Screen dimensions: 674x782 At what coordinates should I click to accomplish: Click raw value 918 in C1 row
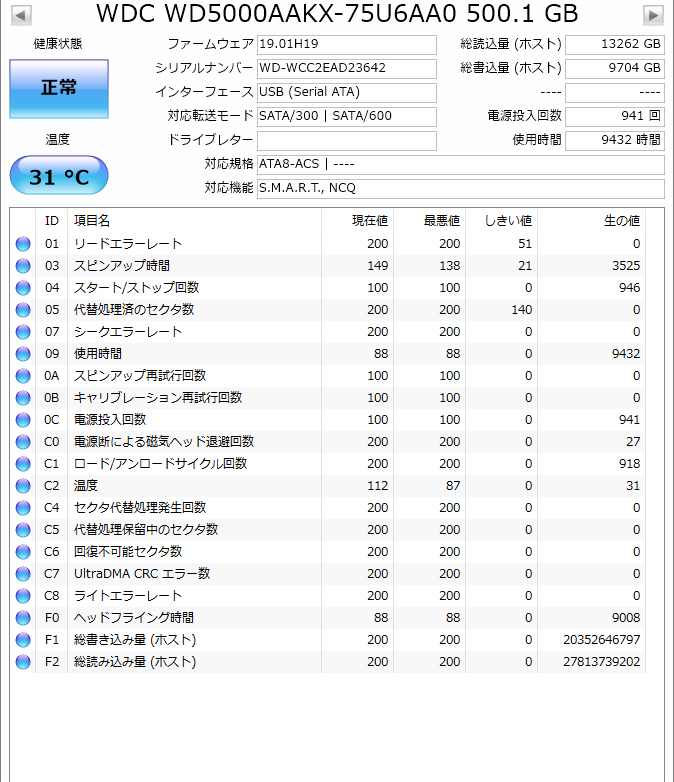(x=629, y=464)
